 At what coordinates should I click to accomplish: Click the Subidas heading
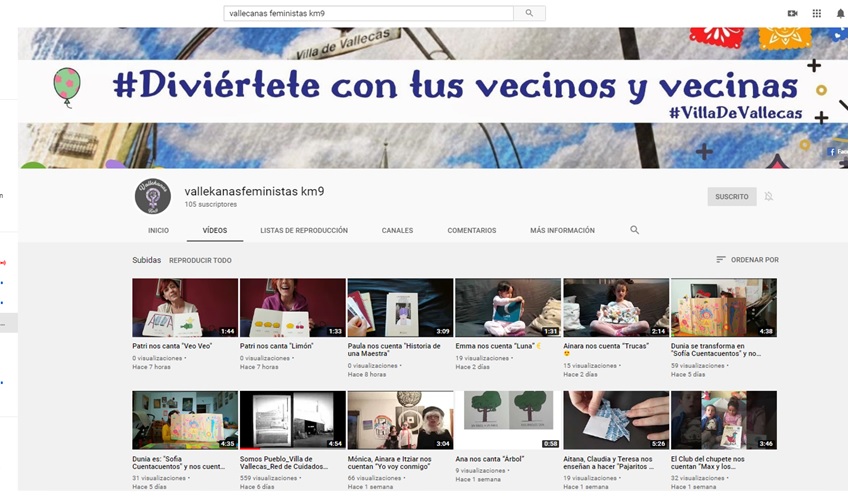147,260
